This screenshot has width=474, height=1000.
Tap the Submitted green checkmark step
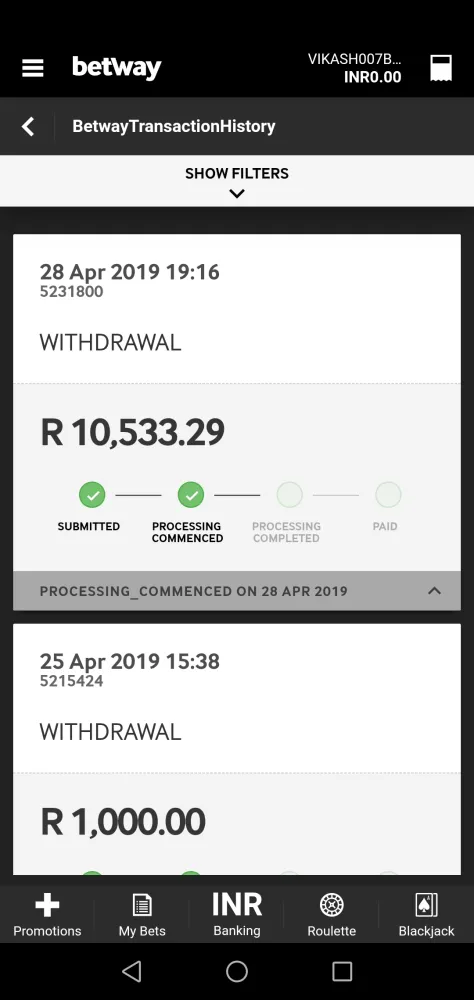pos(92,495)
